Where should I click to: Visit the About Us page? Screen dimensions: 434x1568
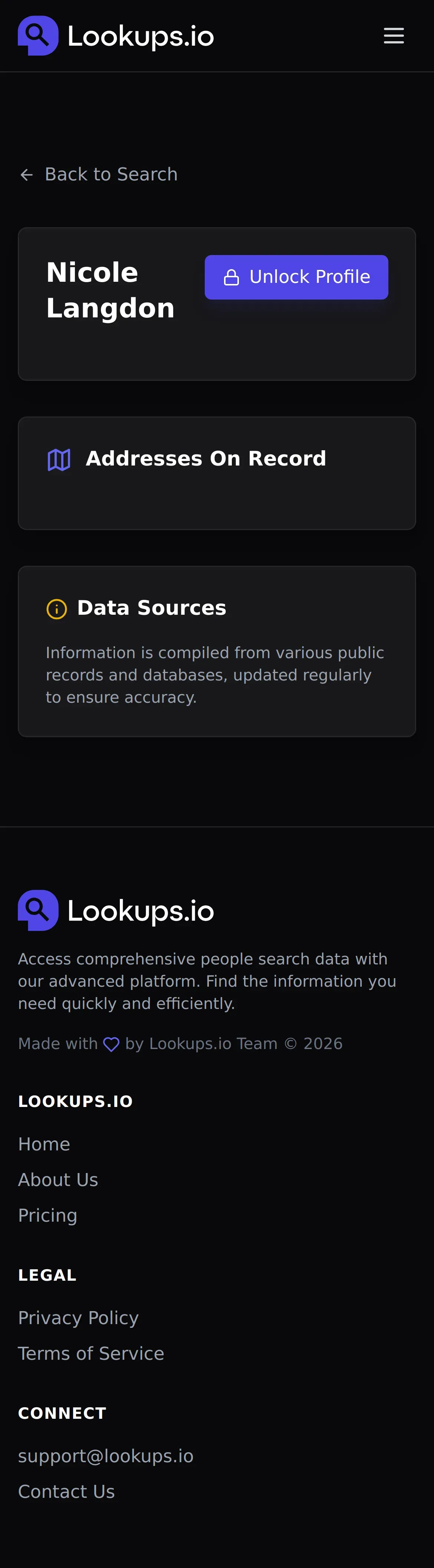click(x=58, y=1180)
